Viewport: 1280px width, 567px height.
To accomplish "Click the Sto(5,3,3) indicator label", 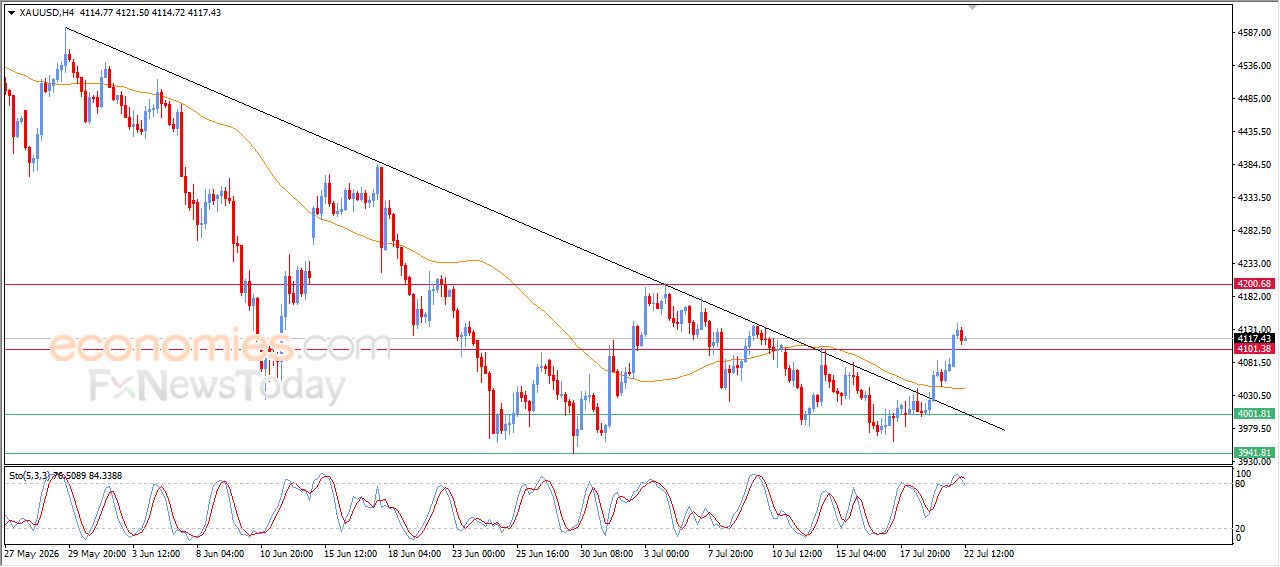I will [x=33, y=476].
